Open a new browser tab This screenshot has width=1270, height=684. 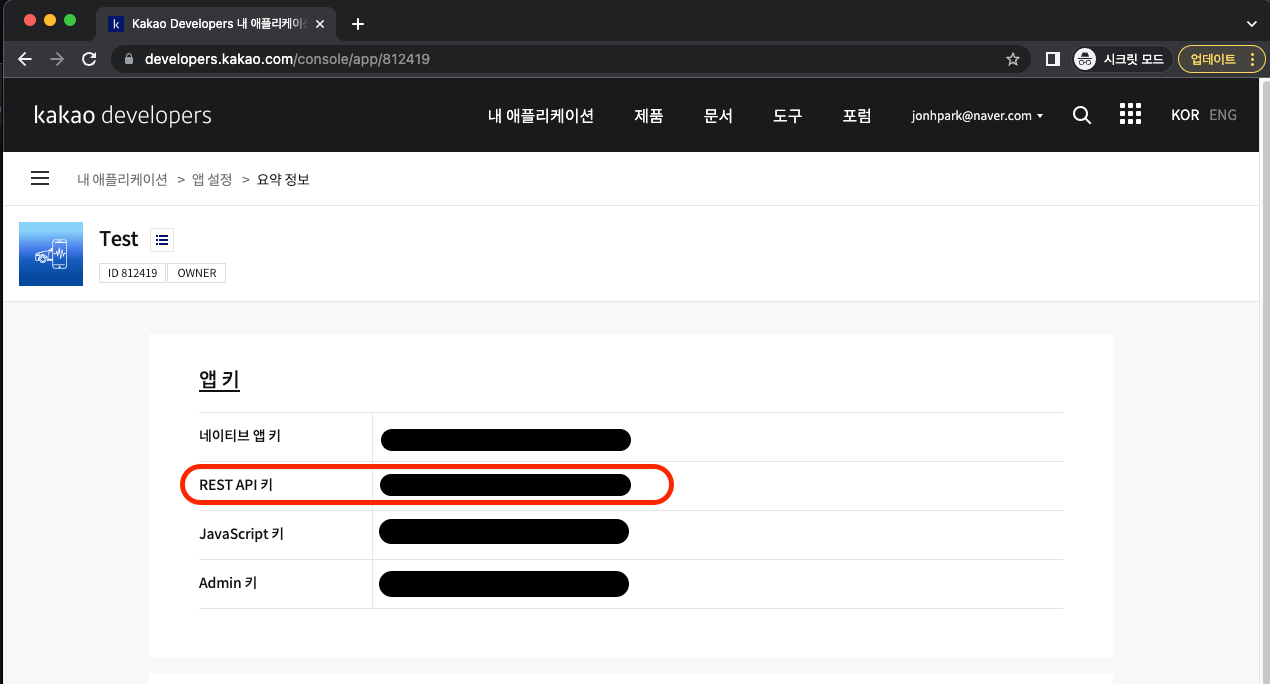click(x=358, y=24)
